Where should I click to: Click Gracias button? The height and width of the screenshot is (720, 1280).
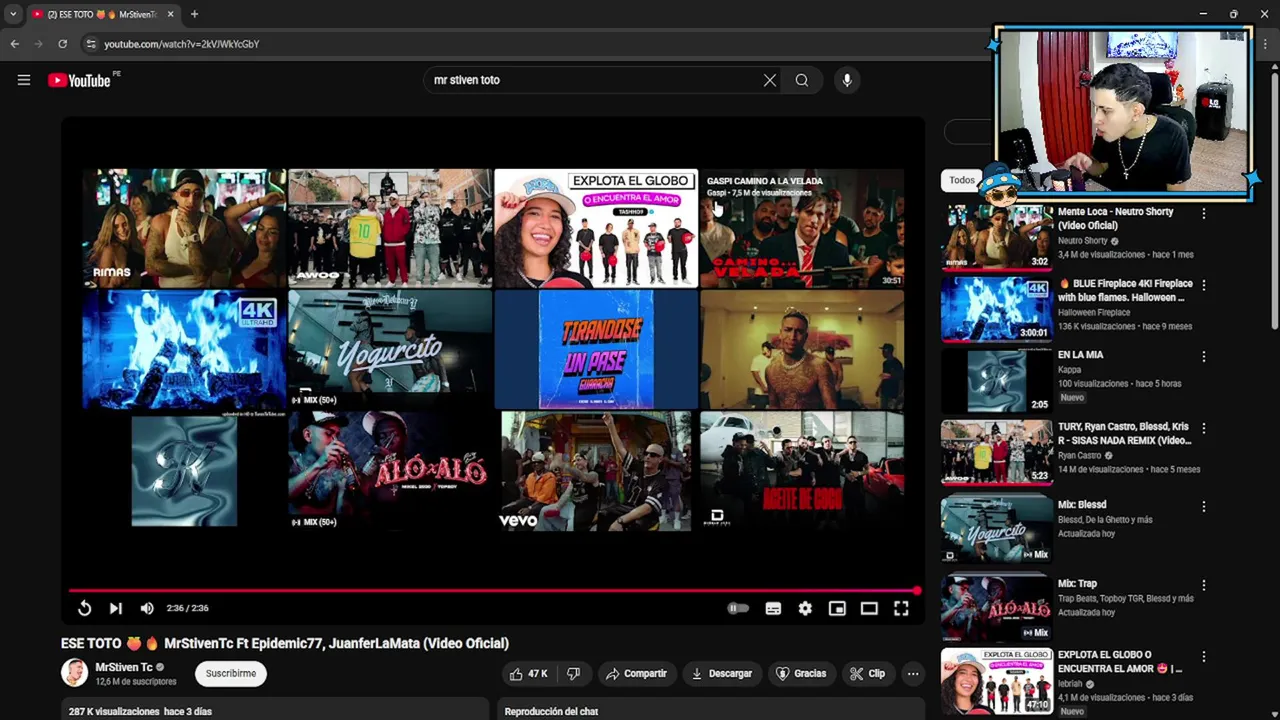click(x=801, y=674)
